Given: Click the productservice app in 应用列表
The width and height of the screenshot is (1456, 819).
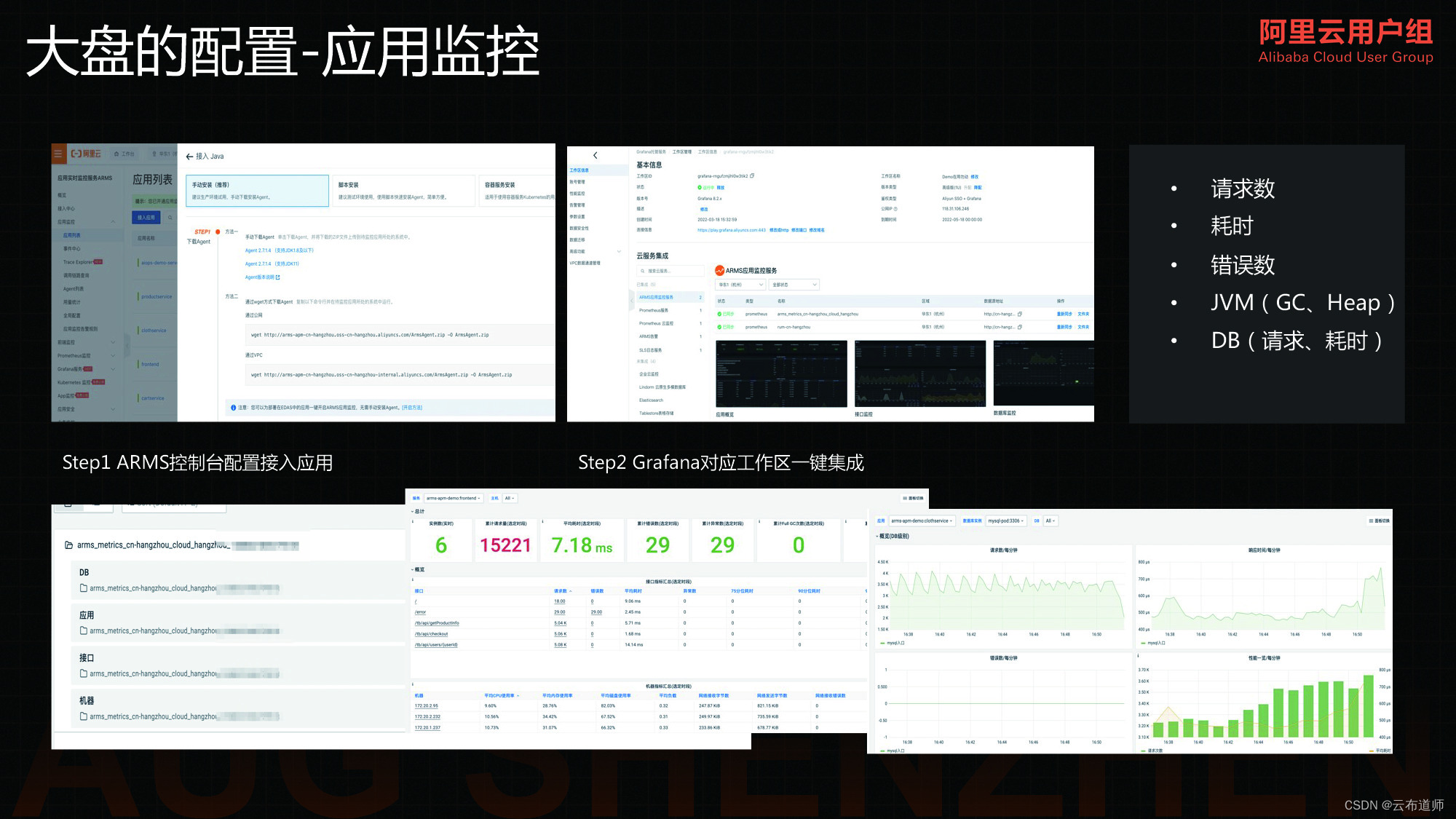Looking at the screenshot, I should [x=157, y=297].
